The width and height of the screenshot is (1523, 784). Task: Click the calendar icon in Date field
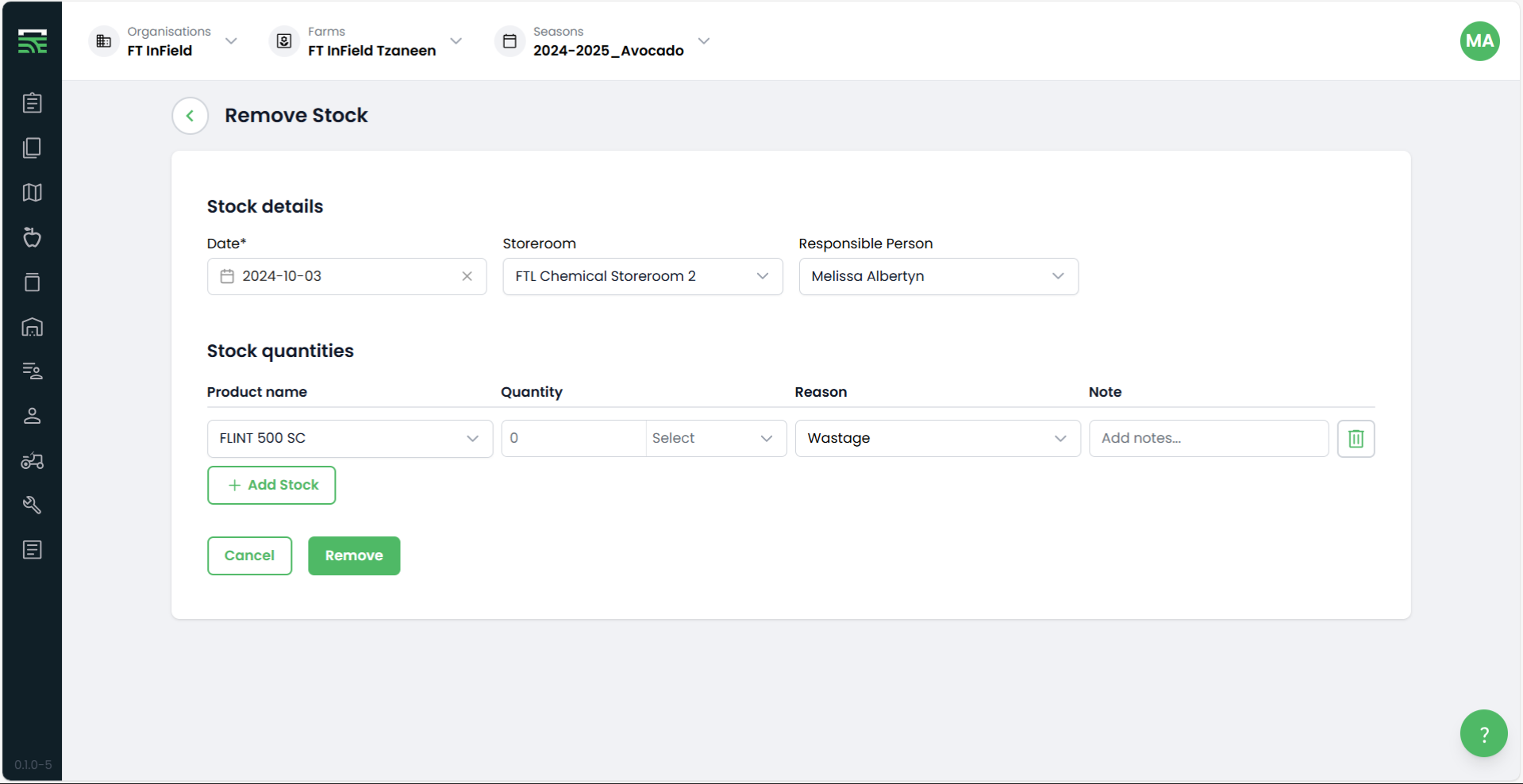pyautogui.click(x=227, y=276)
